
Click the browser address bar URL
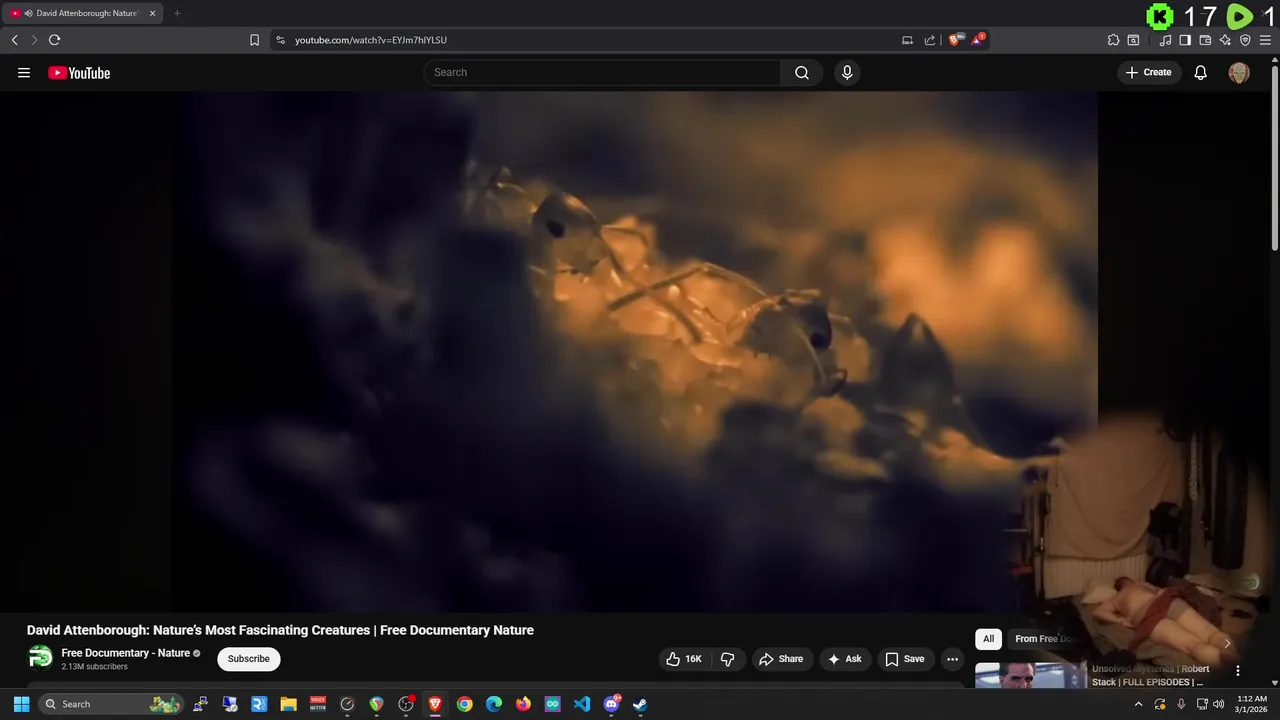(371, 40)
